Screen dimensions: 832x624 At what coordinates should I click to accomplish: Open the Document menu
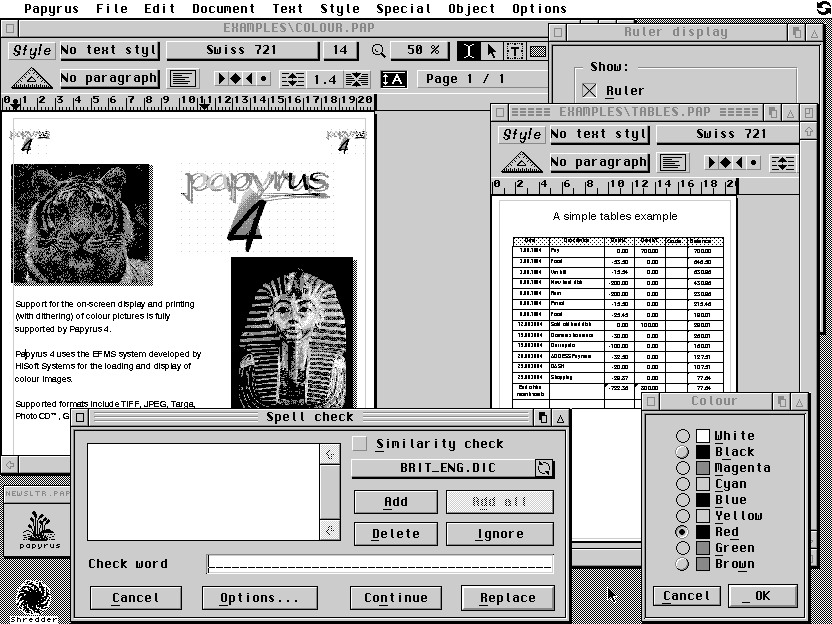[223, 8]
